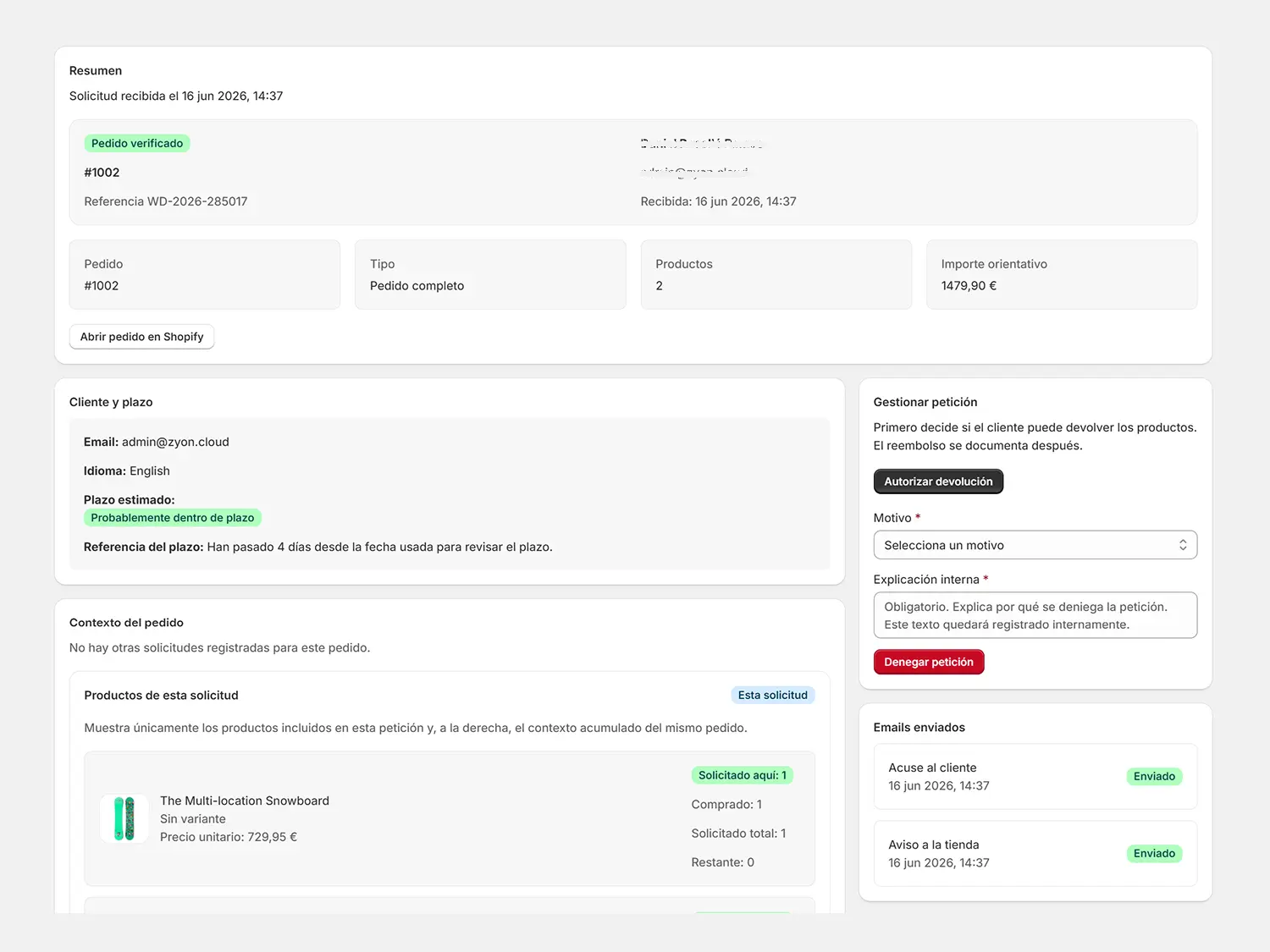Click the email admin@zyon.cloud

coord(175,442)
